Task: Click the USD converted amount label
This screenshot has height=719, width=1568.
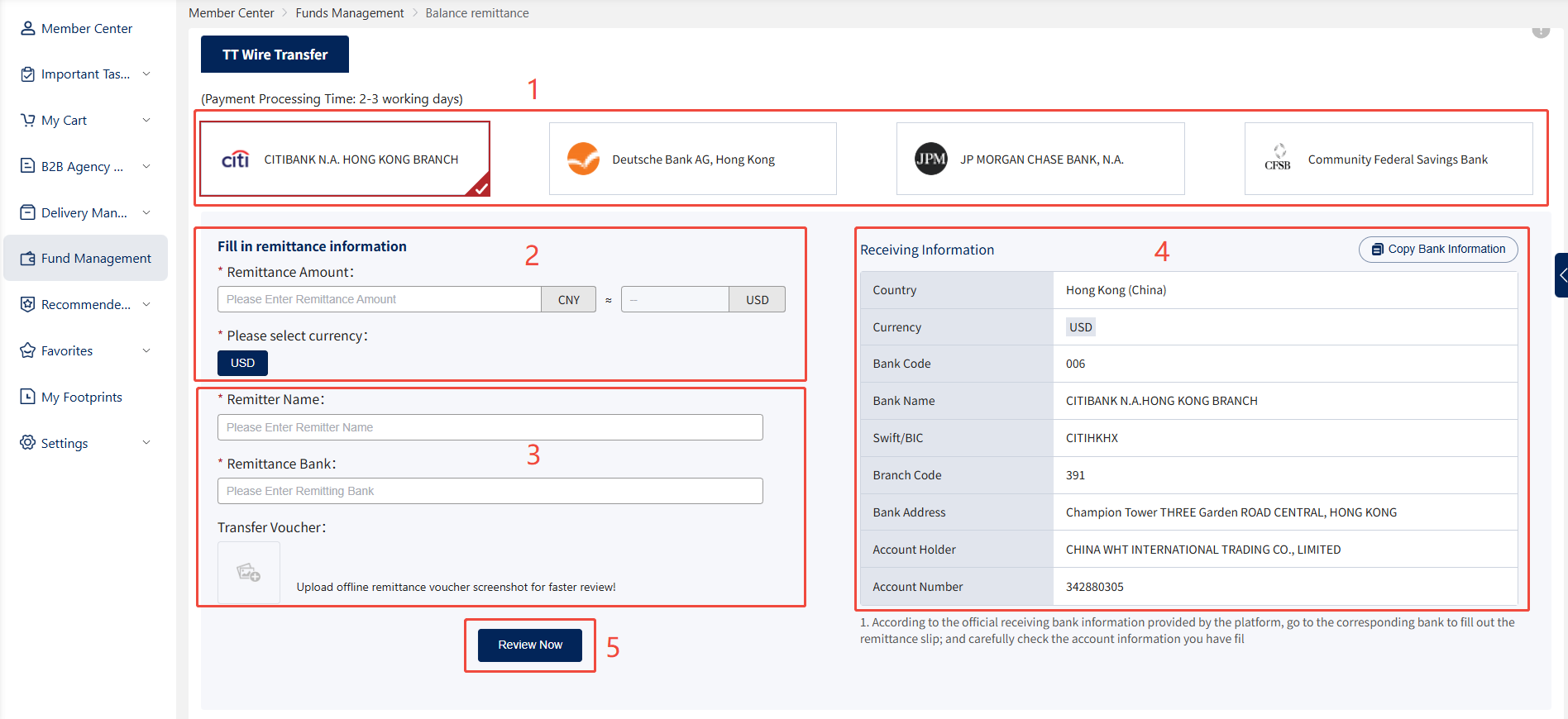Action: (x=758, y=299)
